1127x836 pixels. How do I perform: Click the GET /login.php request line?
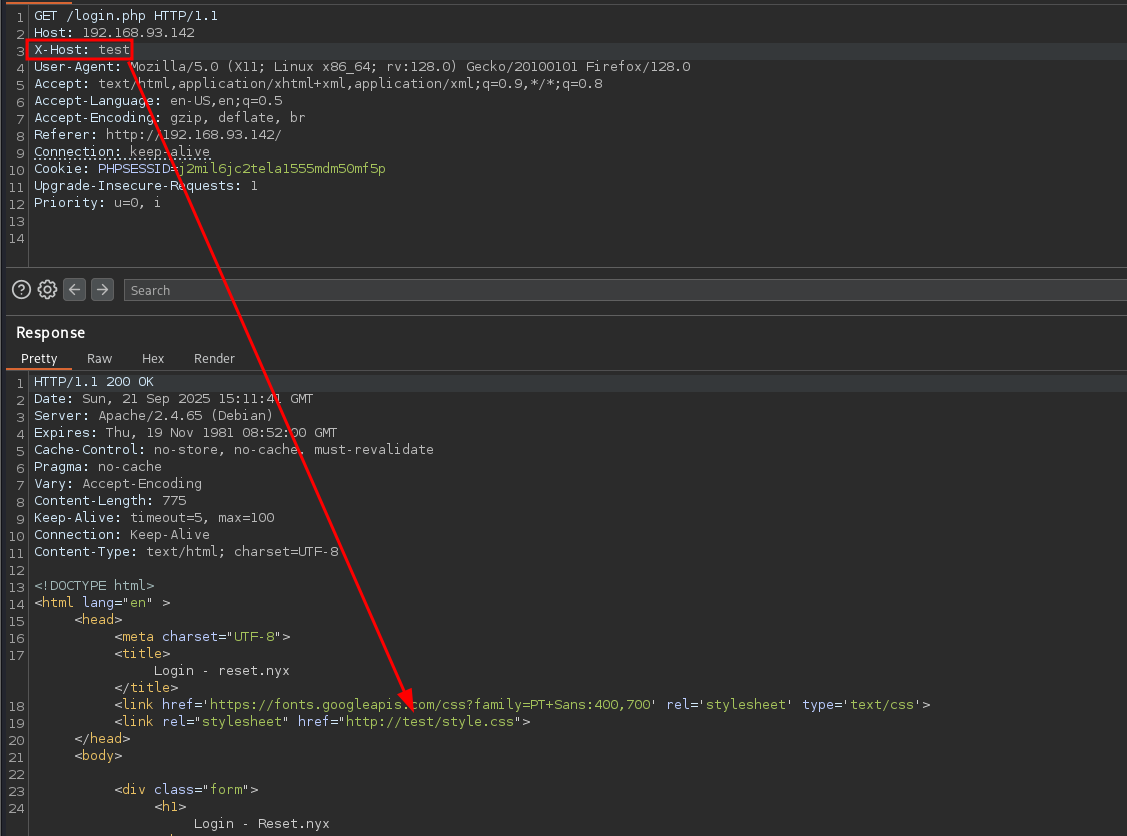click(125, 16)
